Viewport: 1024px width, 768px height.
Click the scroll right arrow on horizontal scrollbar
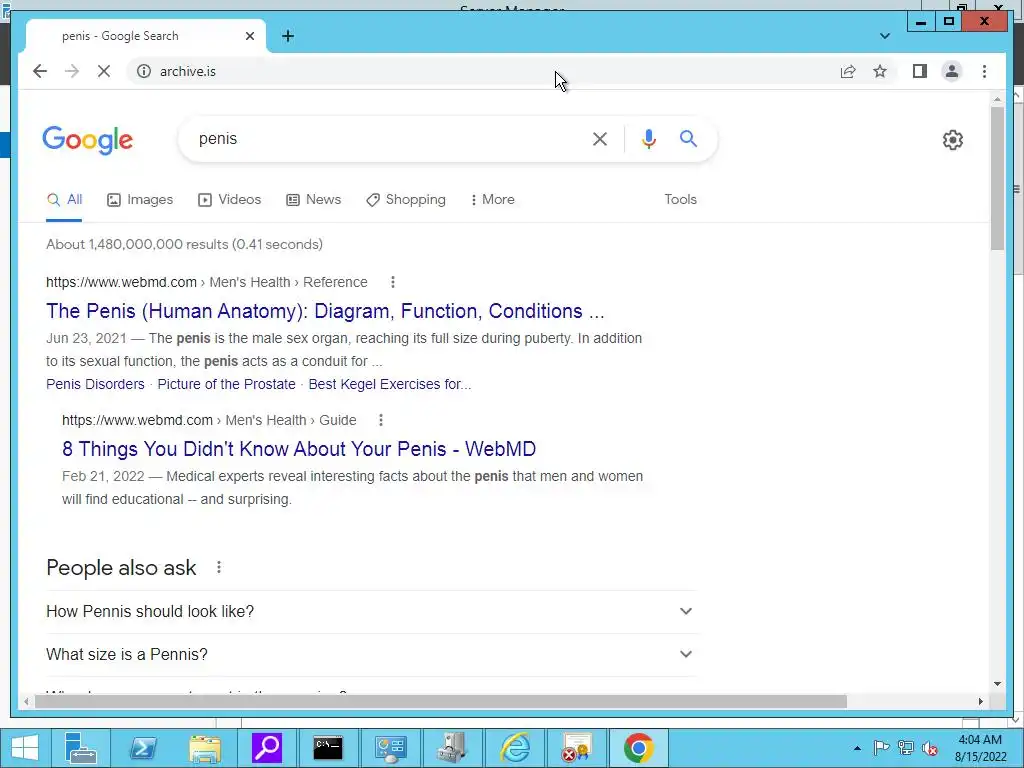point(980,701)
